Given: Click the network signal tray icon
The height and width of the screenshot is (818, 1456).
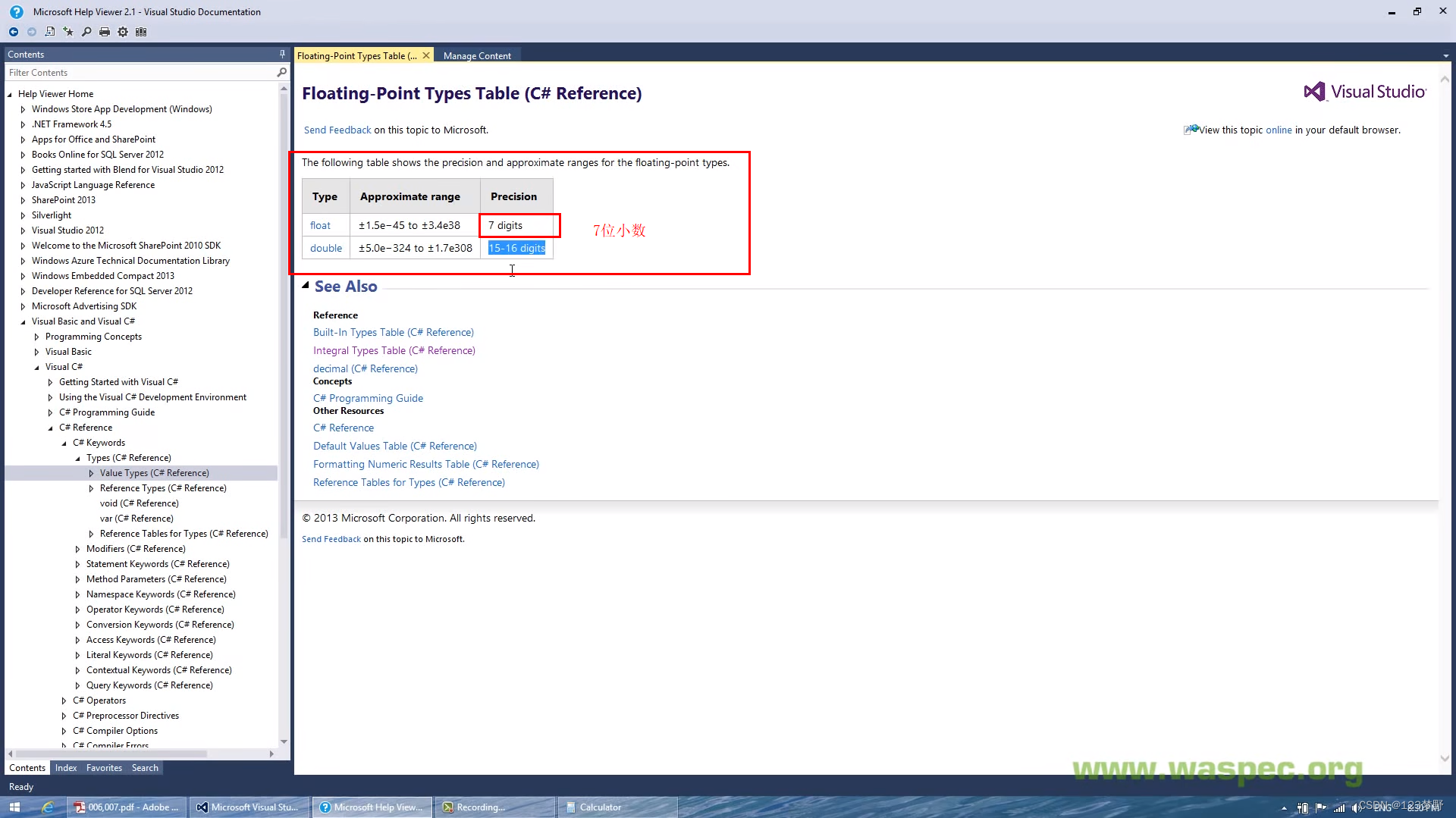Looking at the screenshot, I should tap(1339, 808).
